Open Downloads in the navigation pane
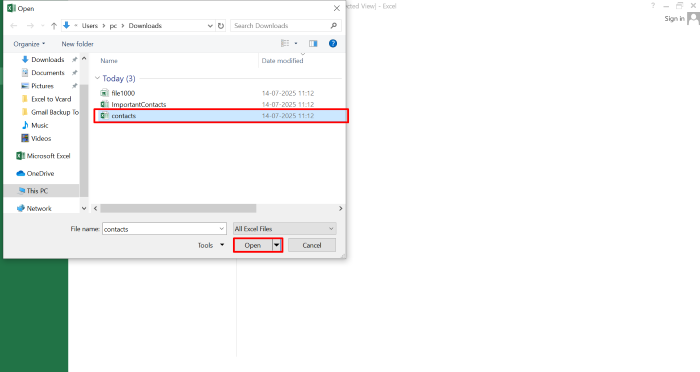The image size is (700, 372). [48, 60]
